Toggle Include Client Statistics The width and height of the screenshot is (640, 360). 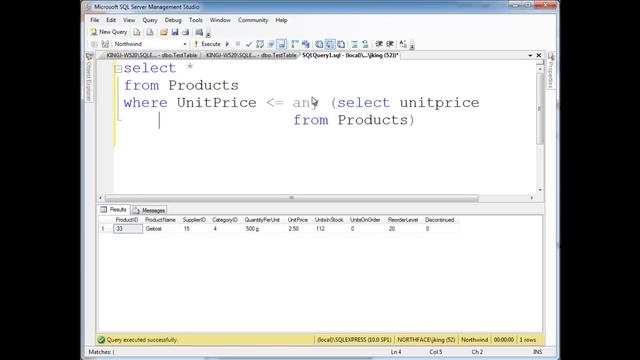(x=306, y=44)
